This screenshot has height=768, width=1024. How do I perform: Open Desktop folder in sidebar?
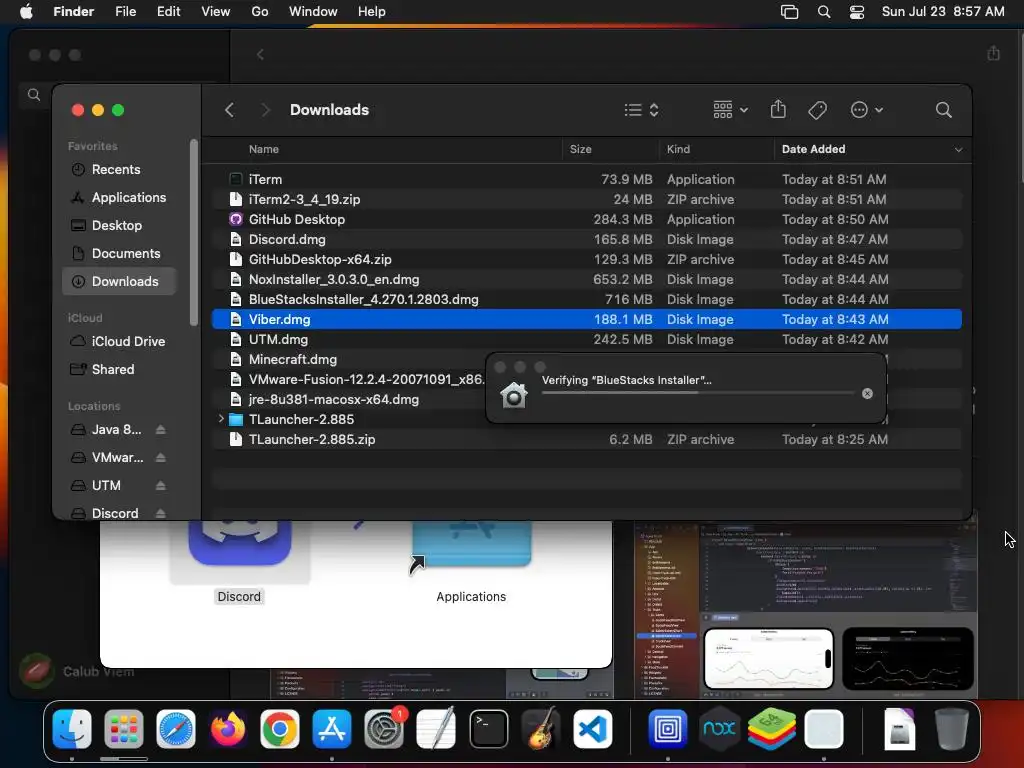click(119, 225)
